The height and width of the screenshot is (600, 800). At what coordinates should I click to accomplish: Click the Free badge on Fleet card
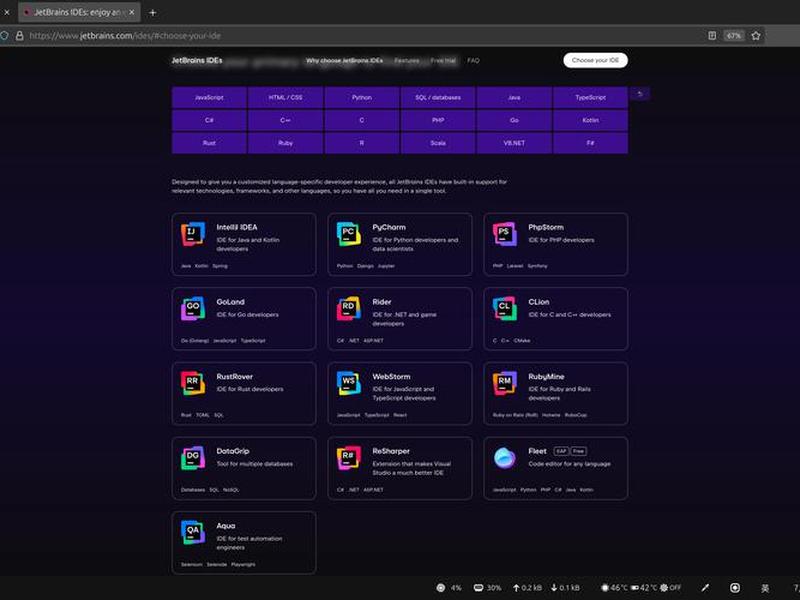click(x=579, y=451)
